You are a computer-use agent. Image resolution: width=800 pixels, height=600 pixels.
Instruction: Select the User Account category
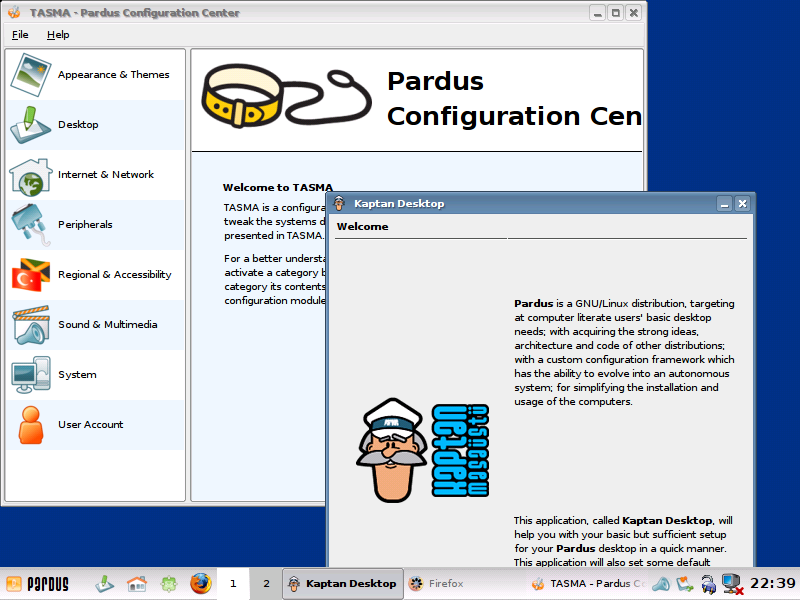point(95,425)
